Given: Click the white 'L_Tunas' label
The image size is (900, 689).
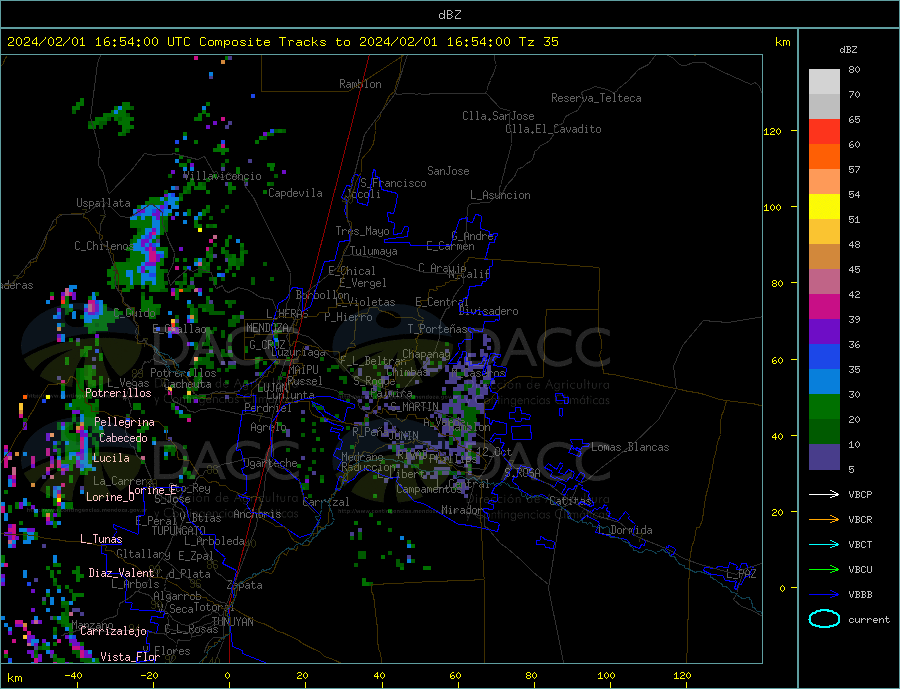Looking at the screenshot, I should coord(101,539).
